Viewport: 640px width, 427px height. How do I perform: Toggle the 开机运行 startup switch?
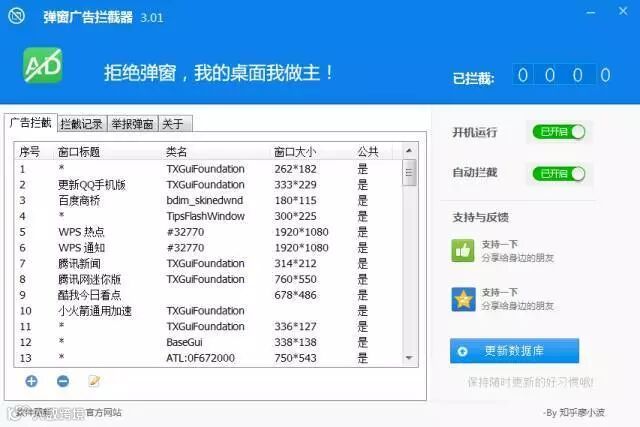coord(559,132)
